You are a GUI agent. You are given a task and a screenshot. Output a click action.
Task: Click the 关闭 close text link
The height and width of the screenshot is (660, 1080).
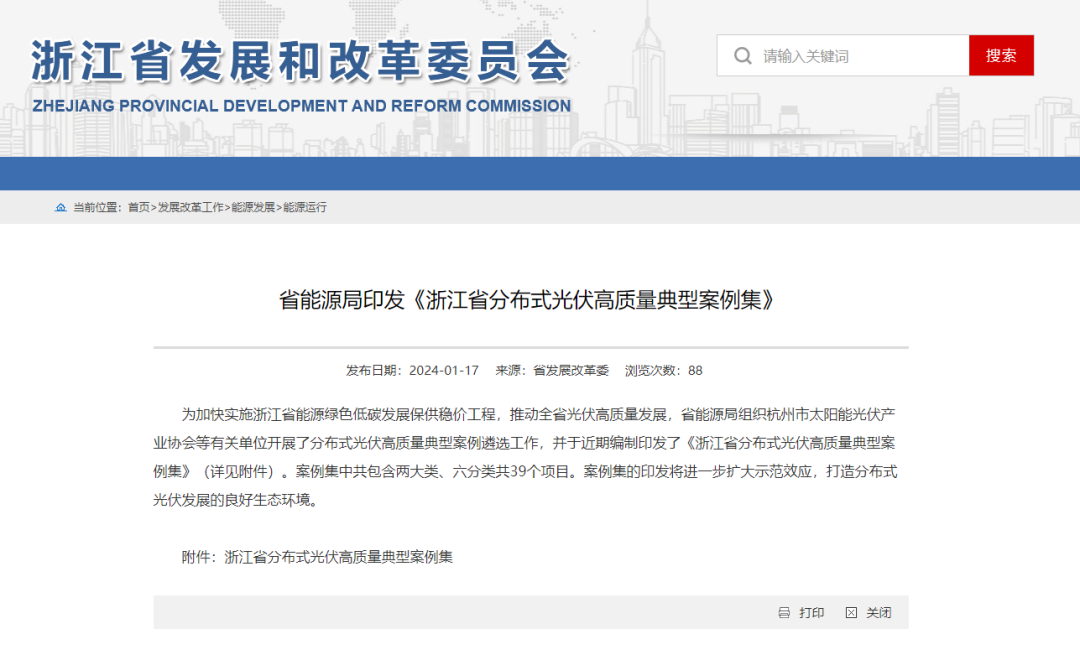tap(879, 613)
